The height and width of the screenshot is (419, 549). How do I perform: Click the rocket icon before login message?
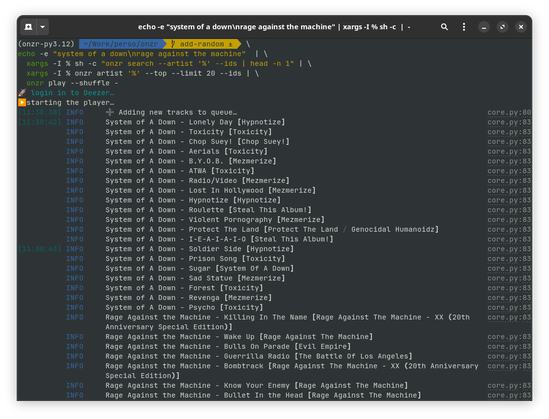point(22,93)
